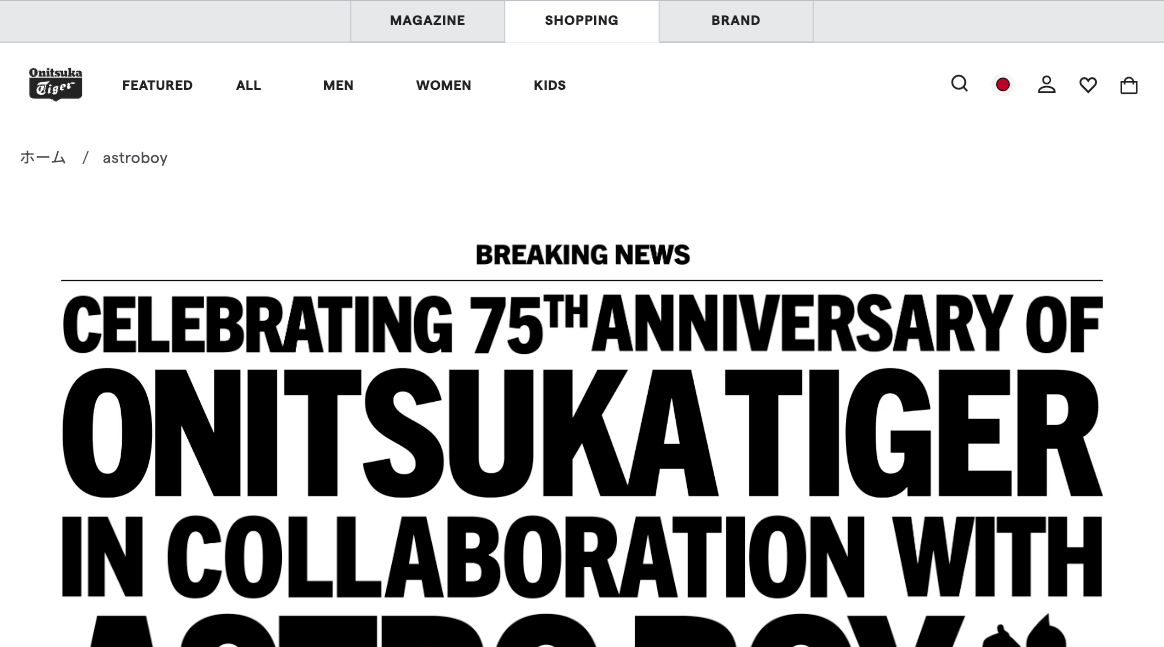Switch to the MAGAZINE tab
The width and height of the screenshot is (1164, 647).
[x=428, y=21]
